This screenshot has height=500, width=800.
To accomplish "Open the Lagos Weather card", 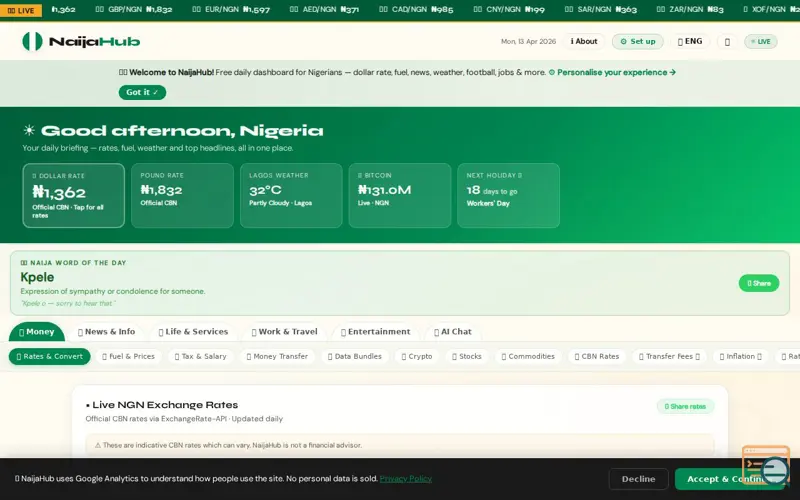I will tap(291, 195).
